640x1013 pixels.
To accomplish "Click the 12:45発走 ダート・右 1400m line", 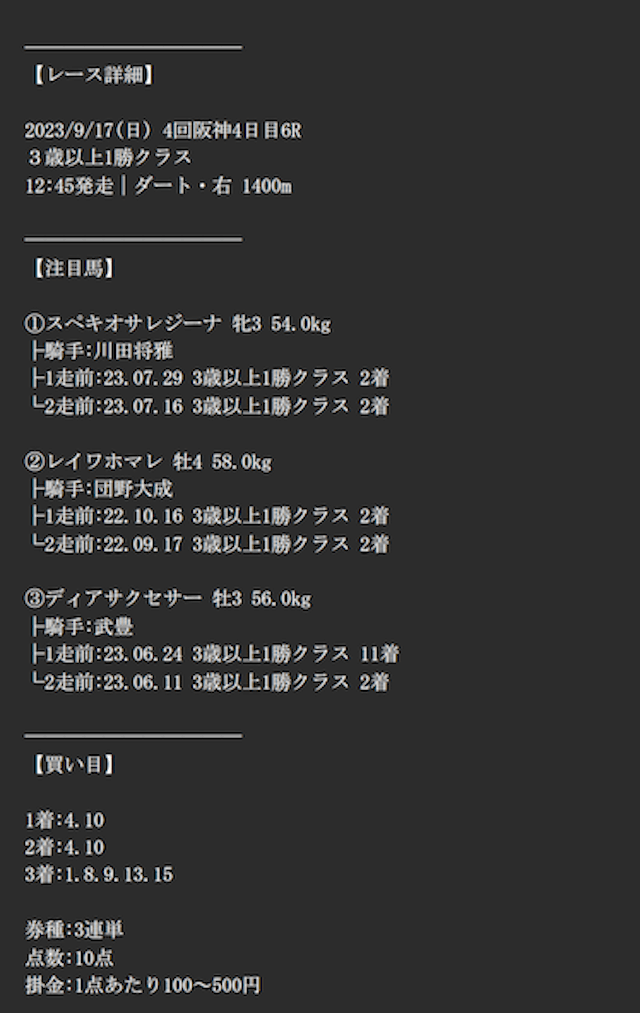I will point(158,186).
